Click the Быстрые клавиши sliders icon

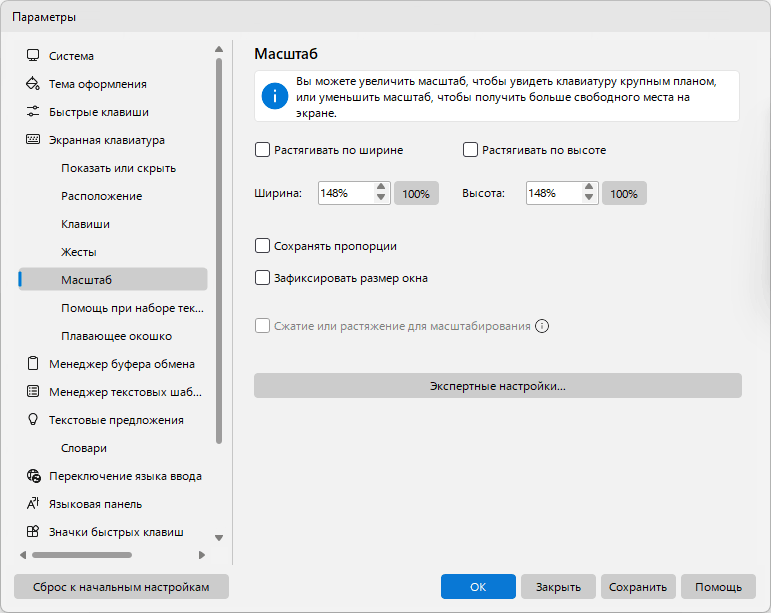click(33, 112)
